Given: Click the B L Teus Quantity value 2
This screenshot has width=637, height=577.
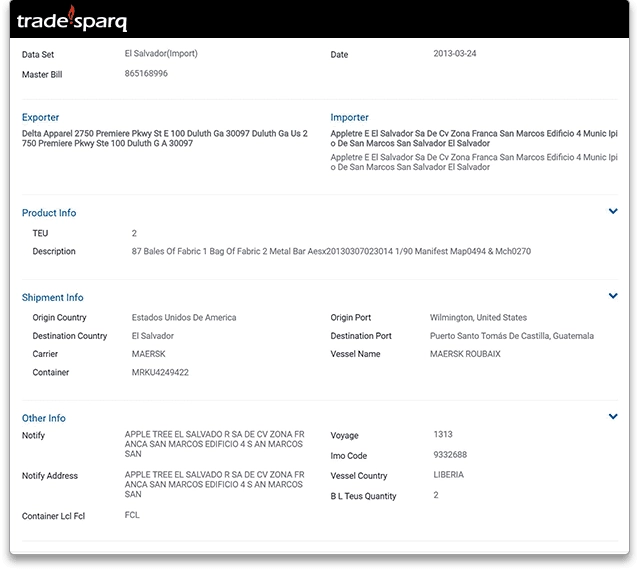Looking at the screenshot, I should point(436,495).
